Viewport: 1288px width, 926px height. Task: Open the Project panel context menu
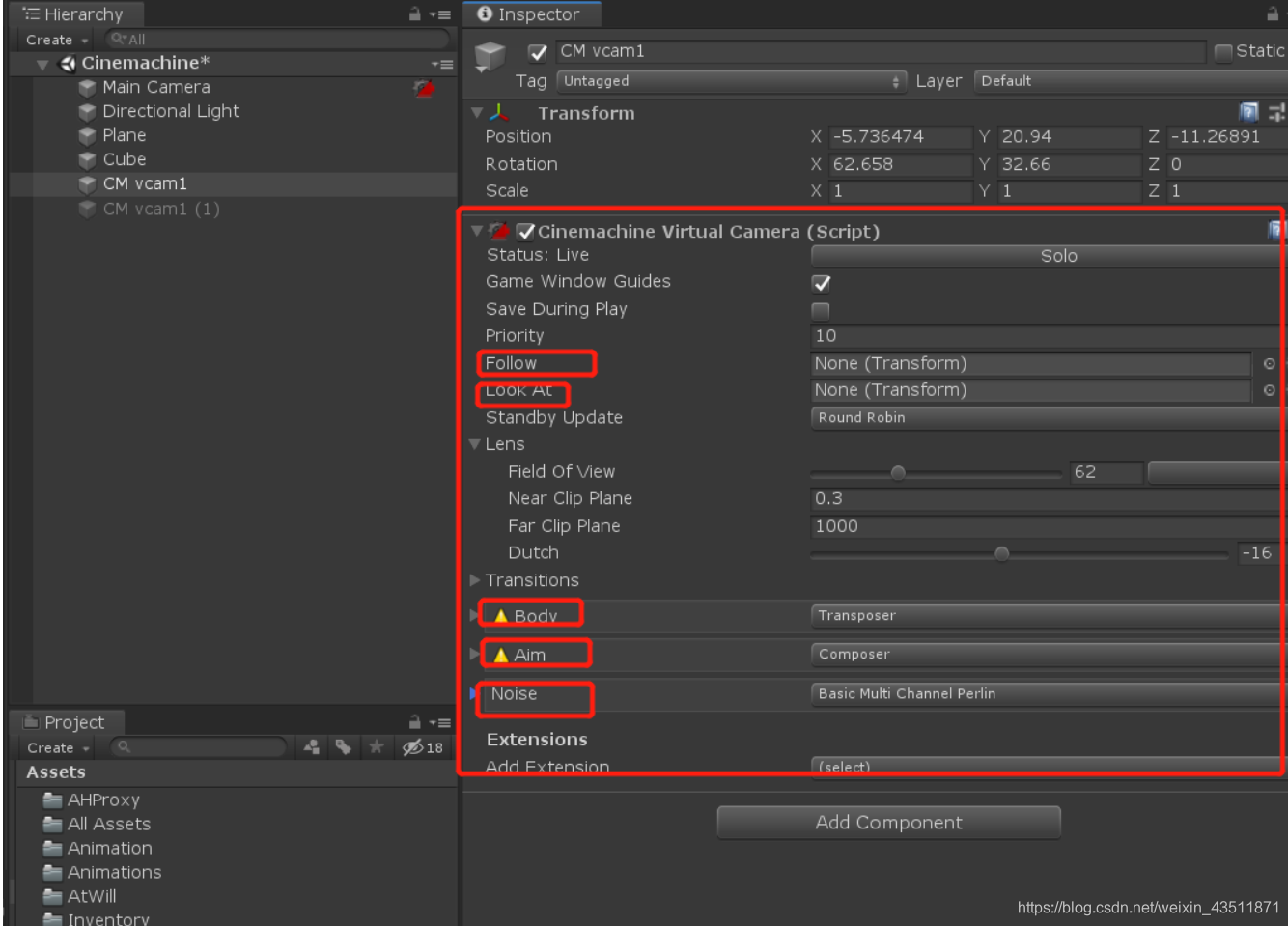(x=440, y=722)
